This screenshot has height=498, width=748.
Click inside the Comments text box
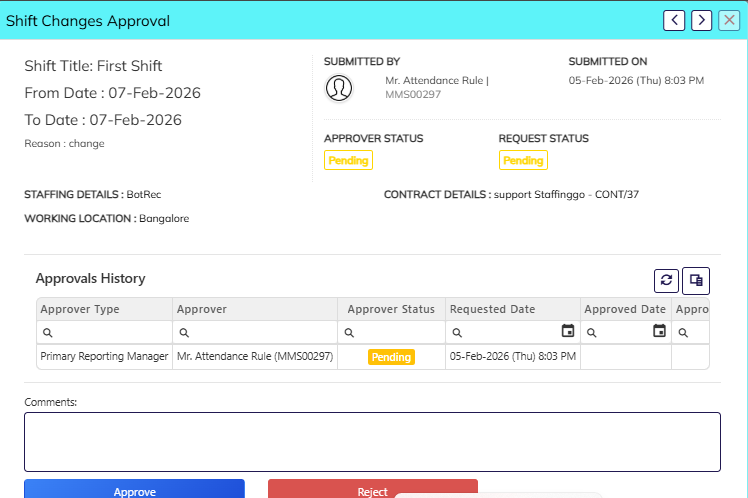372,441
